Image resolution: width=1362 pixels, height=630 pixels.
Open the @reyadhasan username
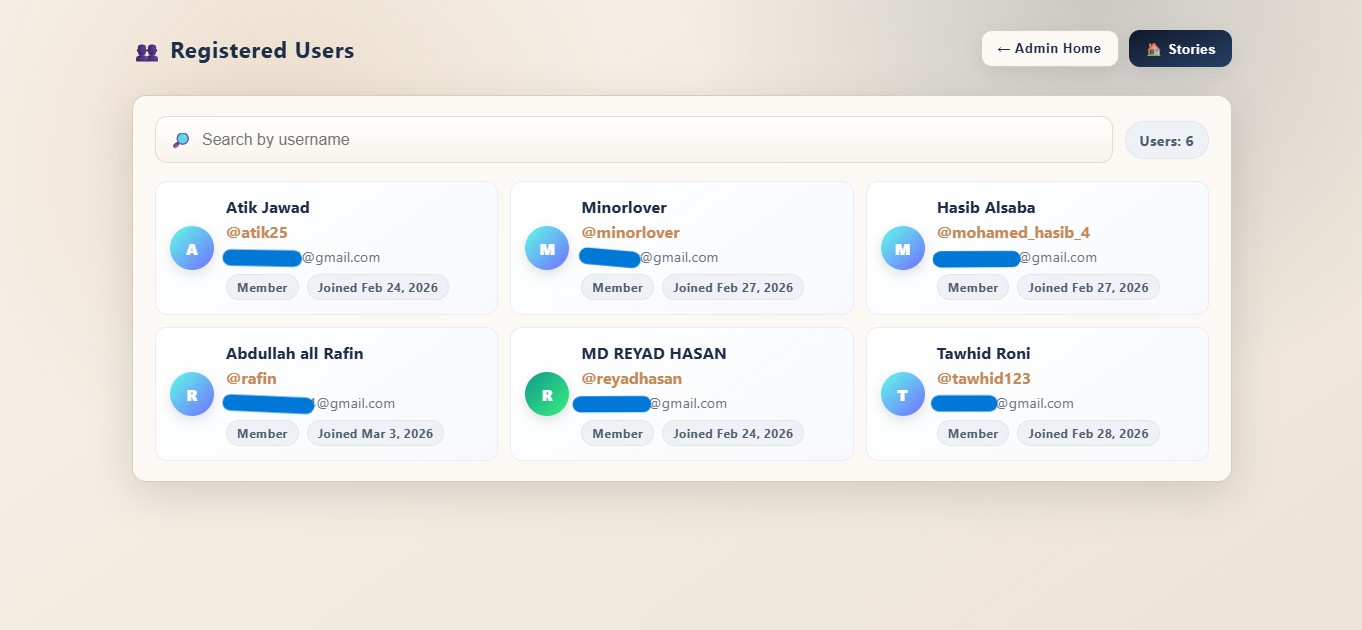click(632, 379)
